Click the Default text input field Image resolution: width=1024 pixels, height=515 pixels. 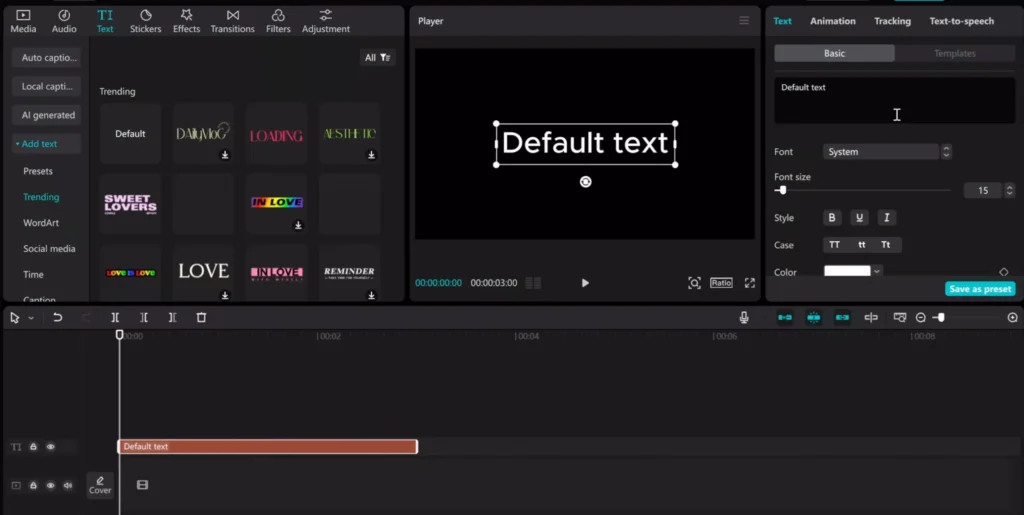point(894,101)
